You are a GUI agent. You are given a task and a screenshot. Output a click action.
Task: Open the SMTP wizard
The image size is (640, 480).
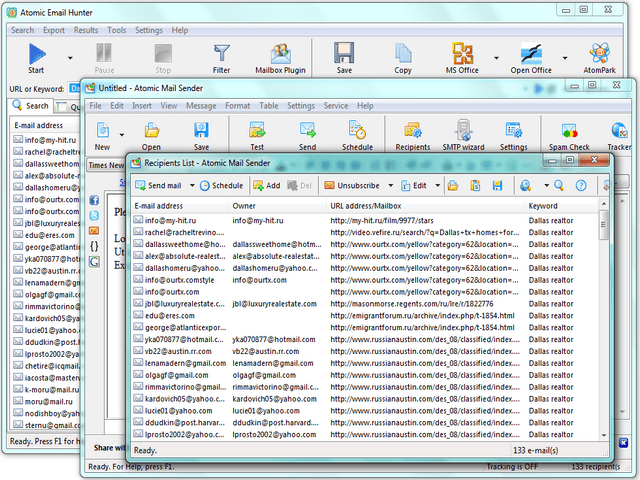(463, 135)
